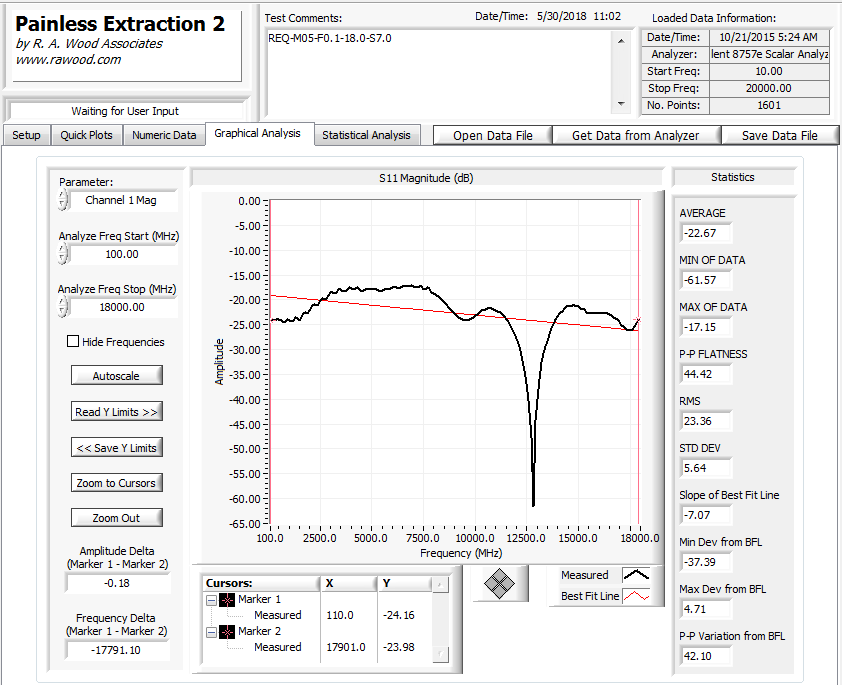This screenshot has width=842, height=685.
Task: Select the Graphical Analysis tab
Action: coord(258,133)
